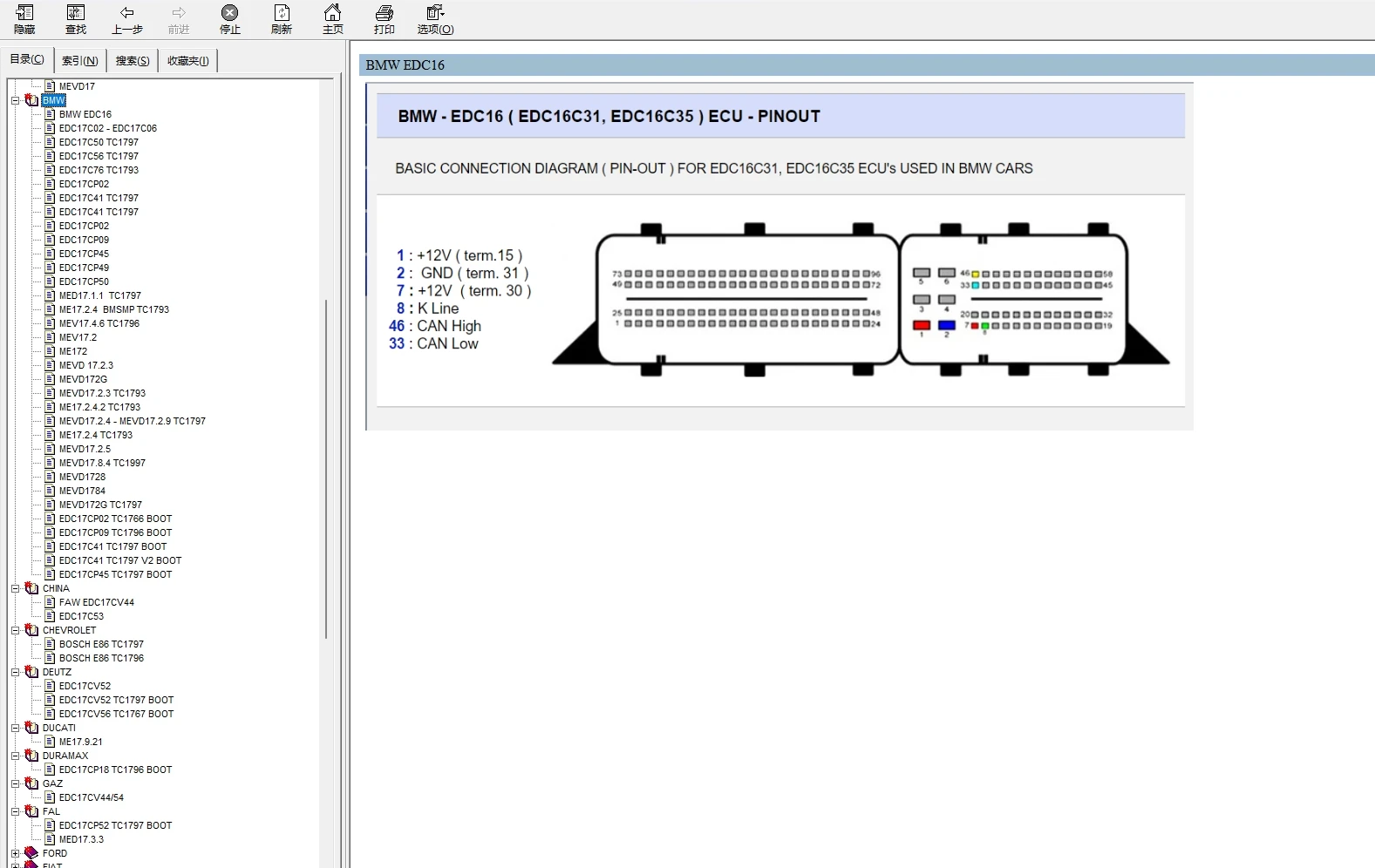Image resolution: width=1375 pixels, height=868 pixels.
Task: Open the MED17.1.1 TC1797 topic
Action: 100,295
